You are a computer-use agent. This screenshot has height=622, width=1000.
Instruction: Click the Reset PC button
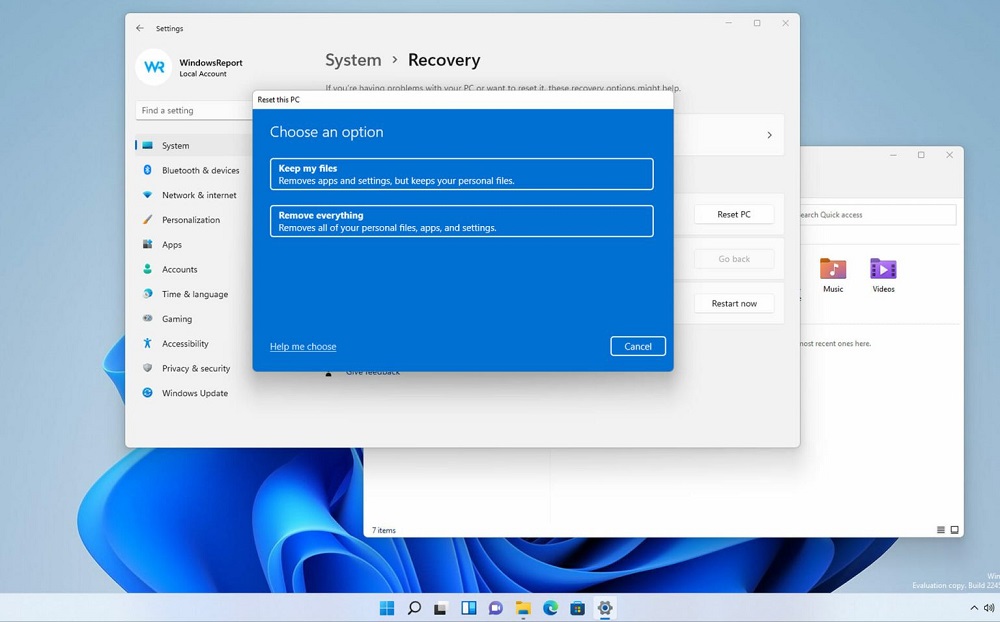tap(734, 214)
